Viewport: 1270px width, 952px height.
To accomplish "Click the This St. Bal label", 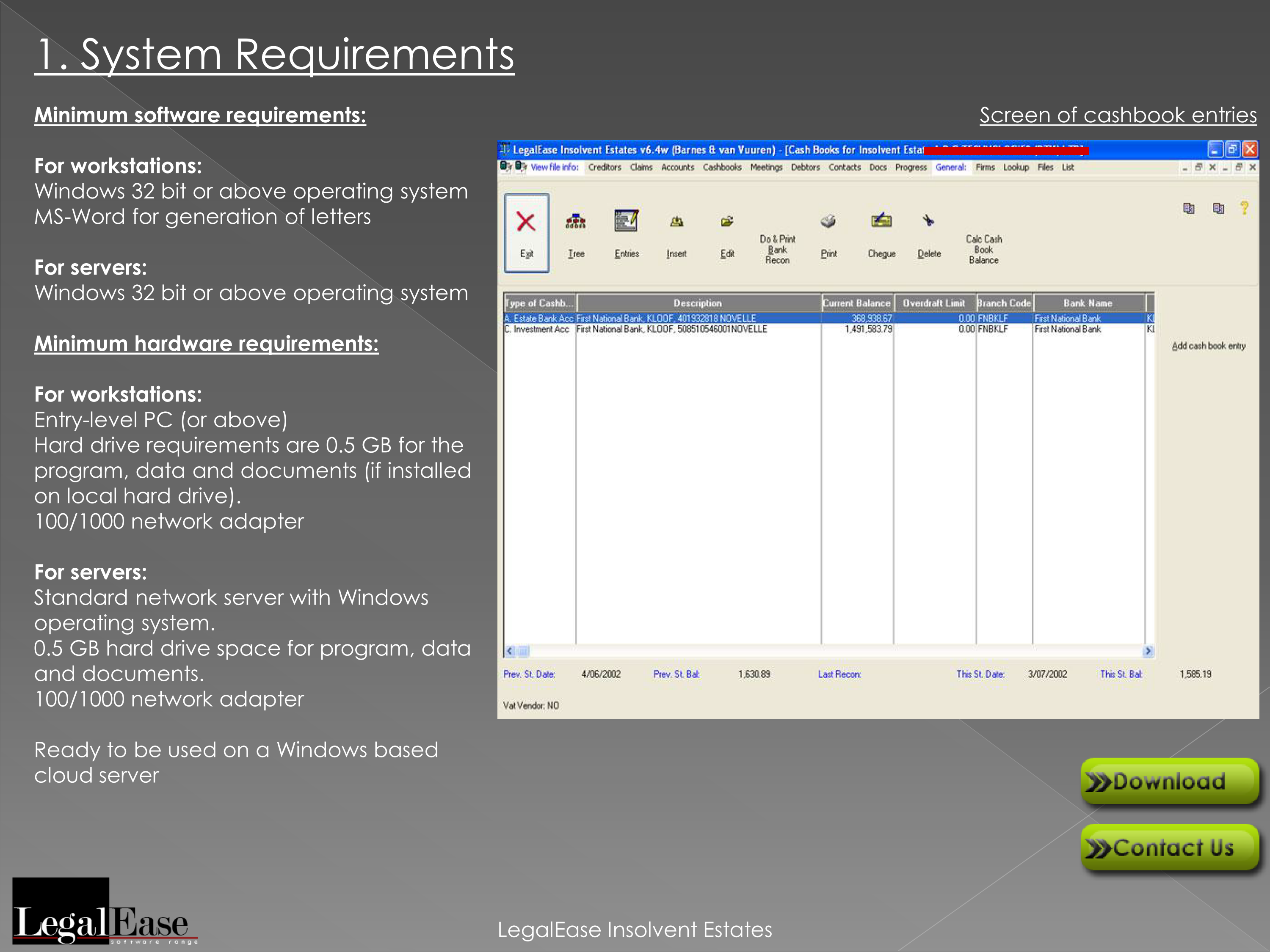I will pyautogui.click(x=1121, y=674).
